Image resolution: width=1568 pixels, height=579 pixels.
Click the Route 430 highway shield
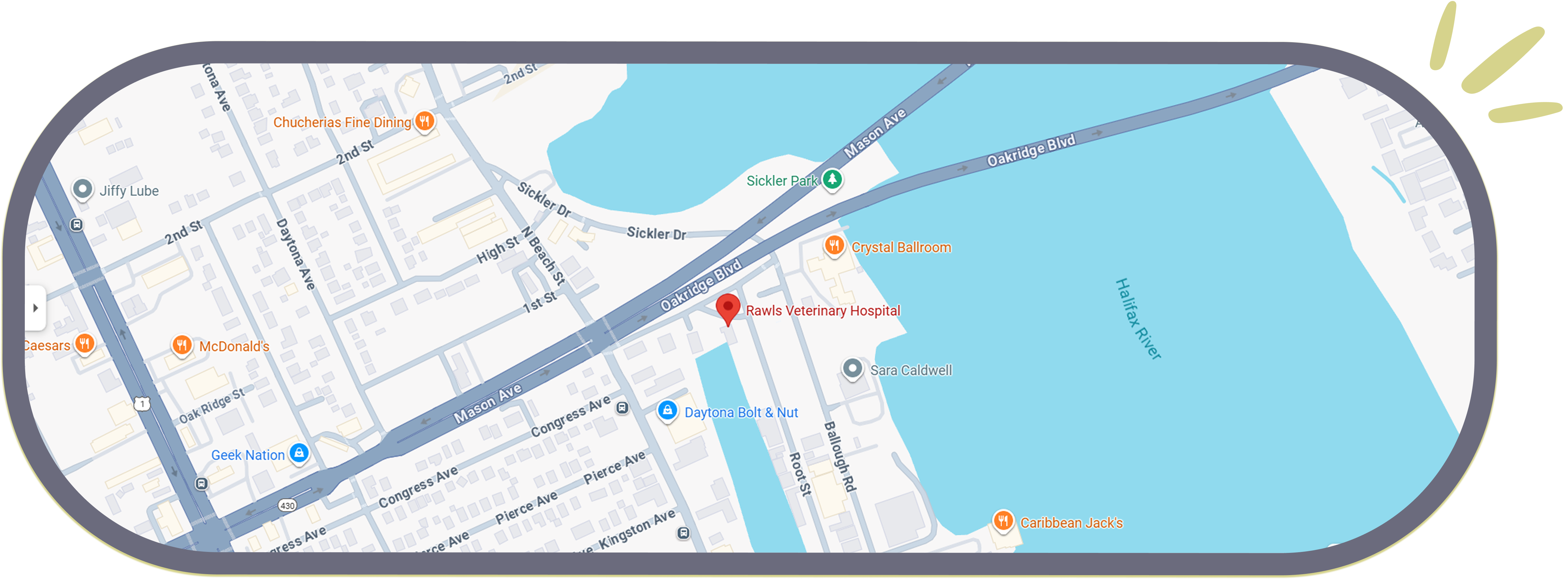(x=287, y=505)
